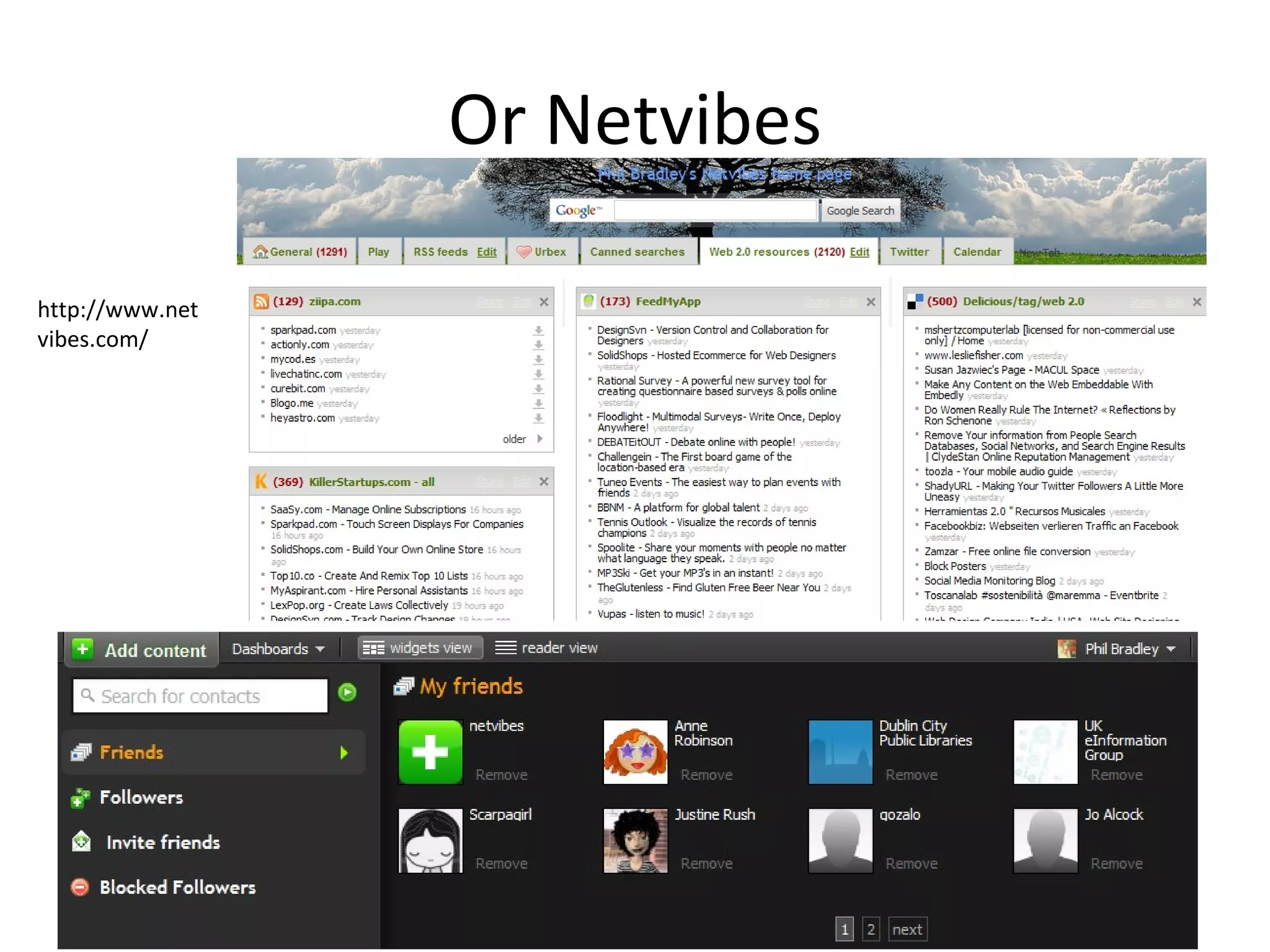Open the Play tab
Image resolution: width=1270 pixels, height=952 pixels.
click(378, 252)
